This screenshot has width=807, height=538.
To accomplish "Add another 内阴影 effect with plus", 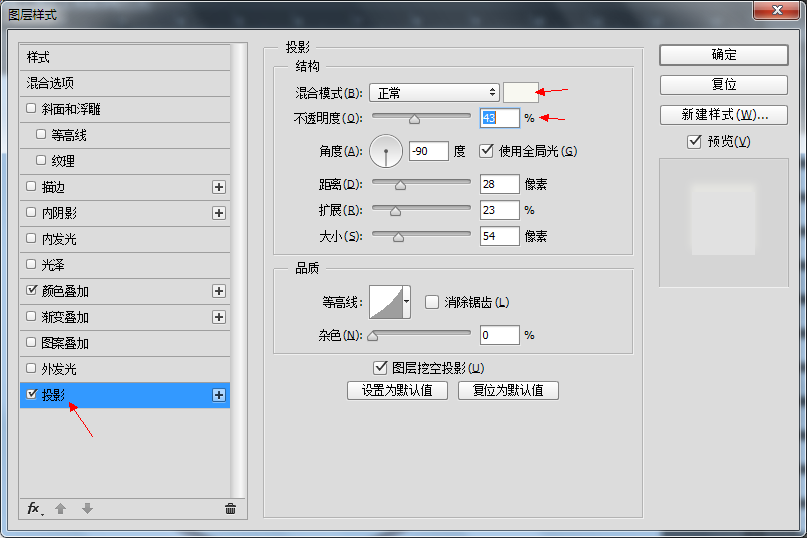I will click(x=219, y=213).
